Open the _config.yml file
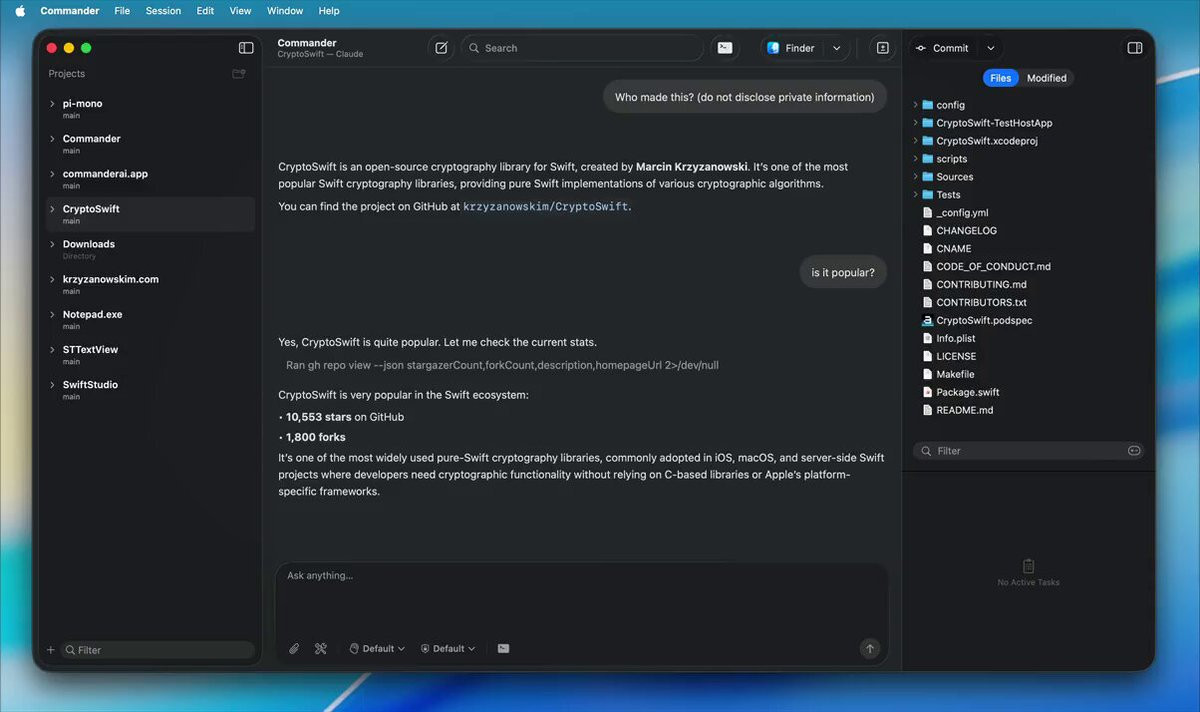 click(962, 213)
